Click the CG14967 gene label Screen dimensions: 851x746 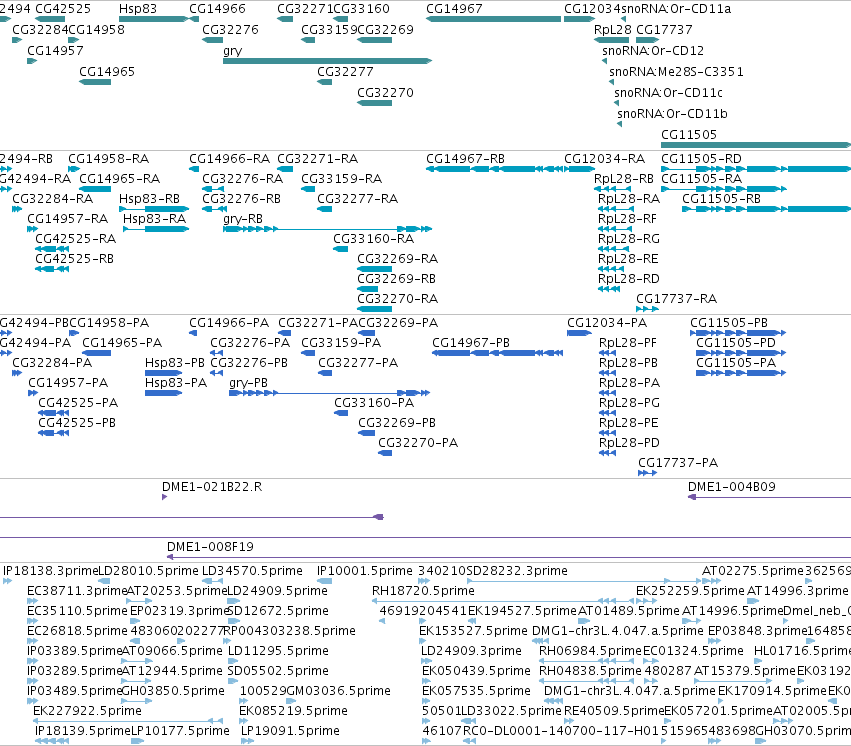click(x=454, y=9)
